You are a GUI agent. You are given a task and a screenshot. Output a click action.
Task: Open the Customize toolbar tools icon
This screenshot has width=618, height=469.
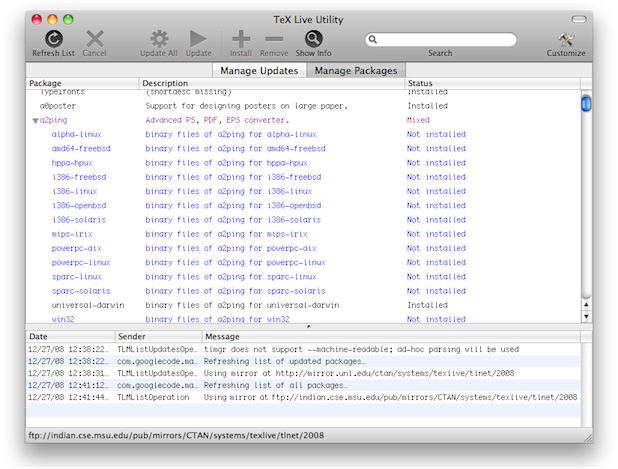click(566, 39)
